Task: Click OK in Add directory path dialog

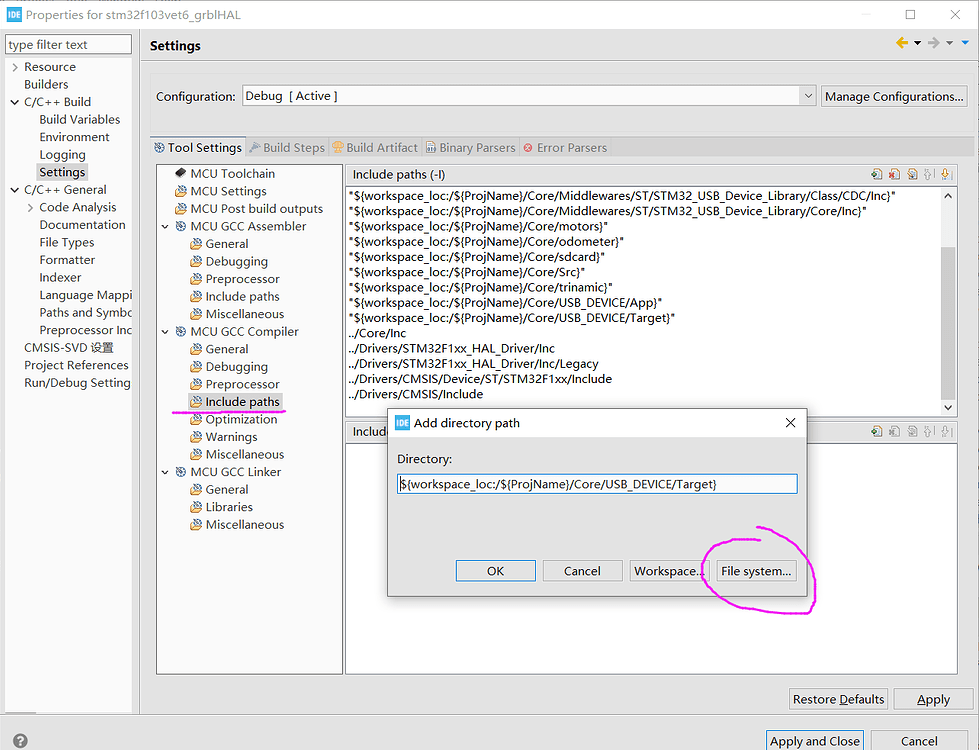Action: (x=495, y=571)
